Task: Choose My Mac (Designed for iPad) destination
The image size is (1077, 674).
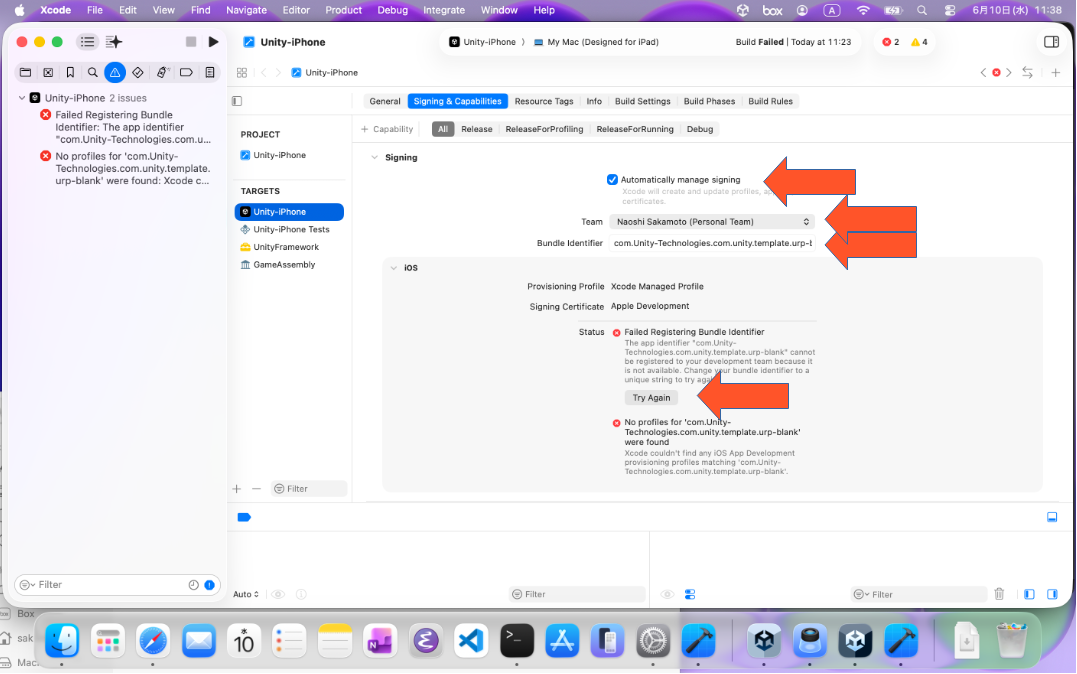Action: [596, 42]
